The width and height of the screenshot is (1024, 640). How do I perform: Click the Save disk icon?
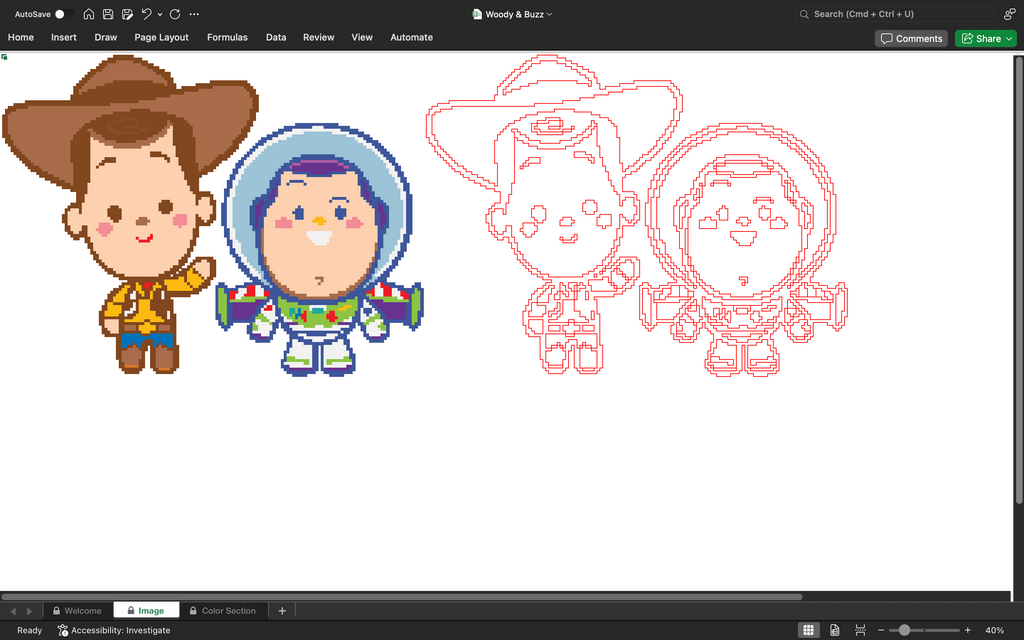[x=108, y=14]
